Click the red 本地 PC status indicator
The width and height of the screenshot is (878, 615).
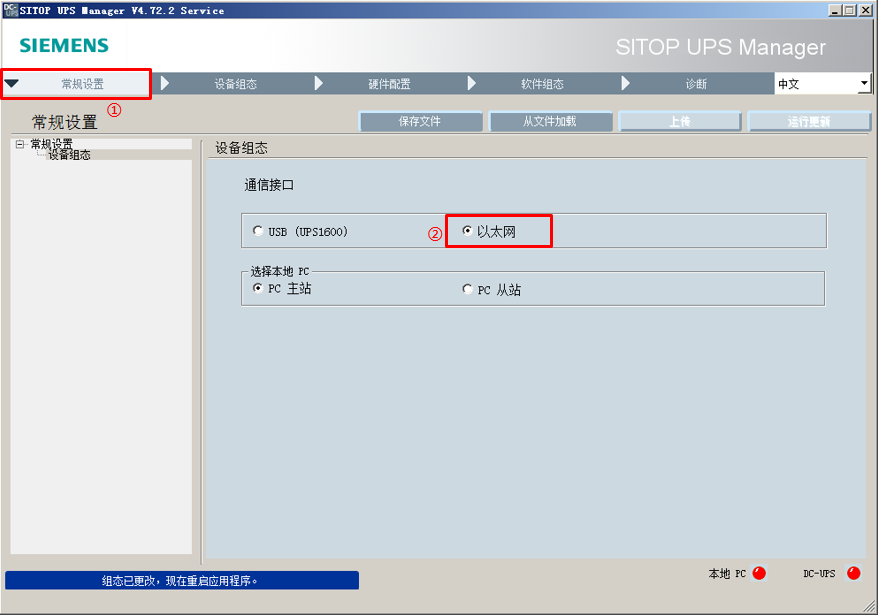click(x=757, y=573)
